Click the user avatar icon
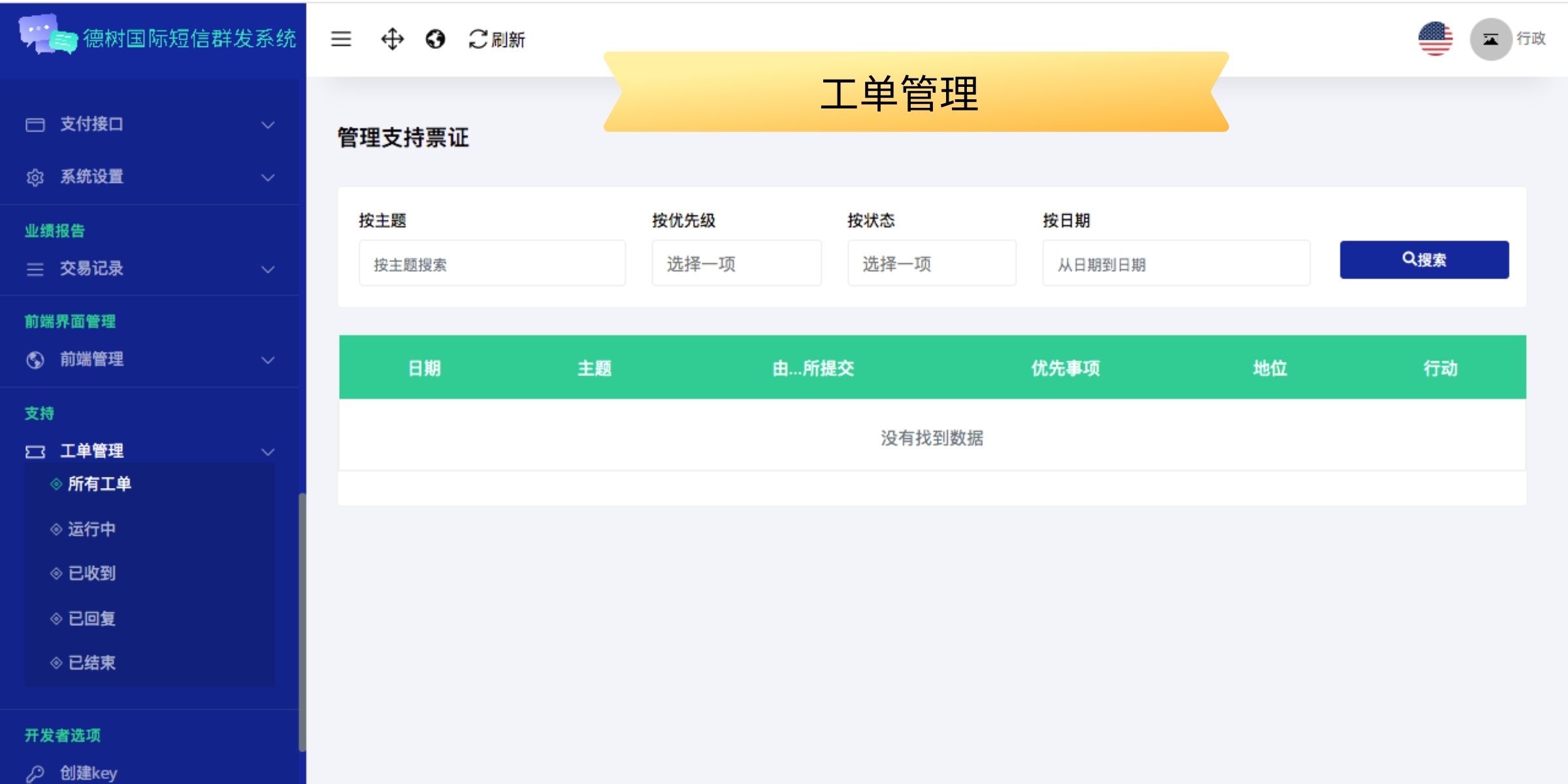 [x=1490, y=39]
